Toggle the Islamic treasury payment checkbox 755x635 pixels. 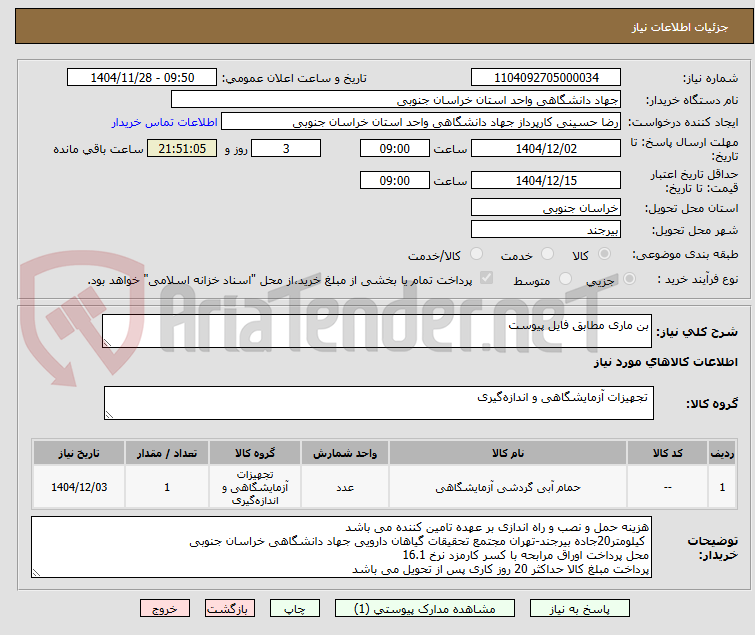click(486, 278)
